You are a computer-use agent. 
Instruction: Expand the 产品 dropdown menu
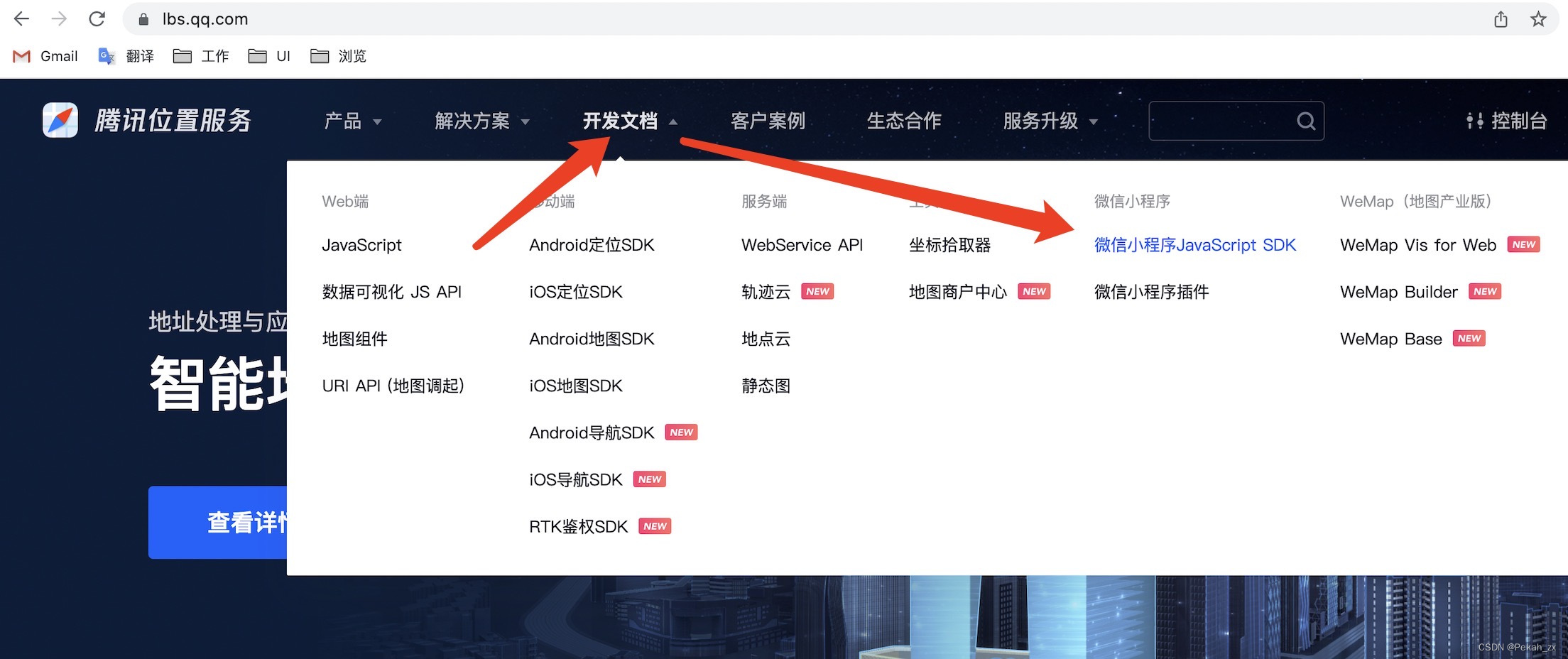tap(352, 121)
